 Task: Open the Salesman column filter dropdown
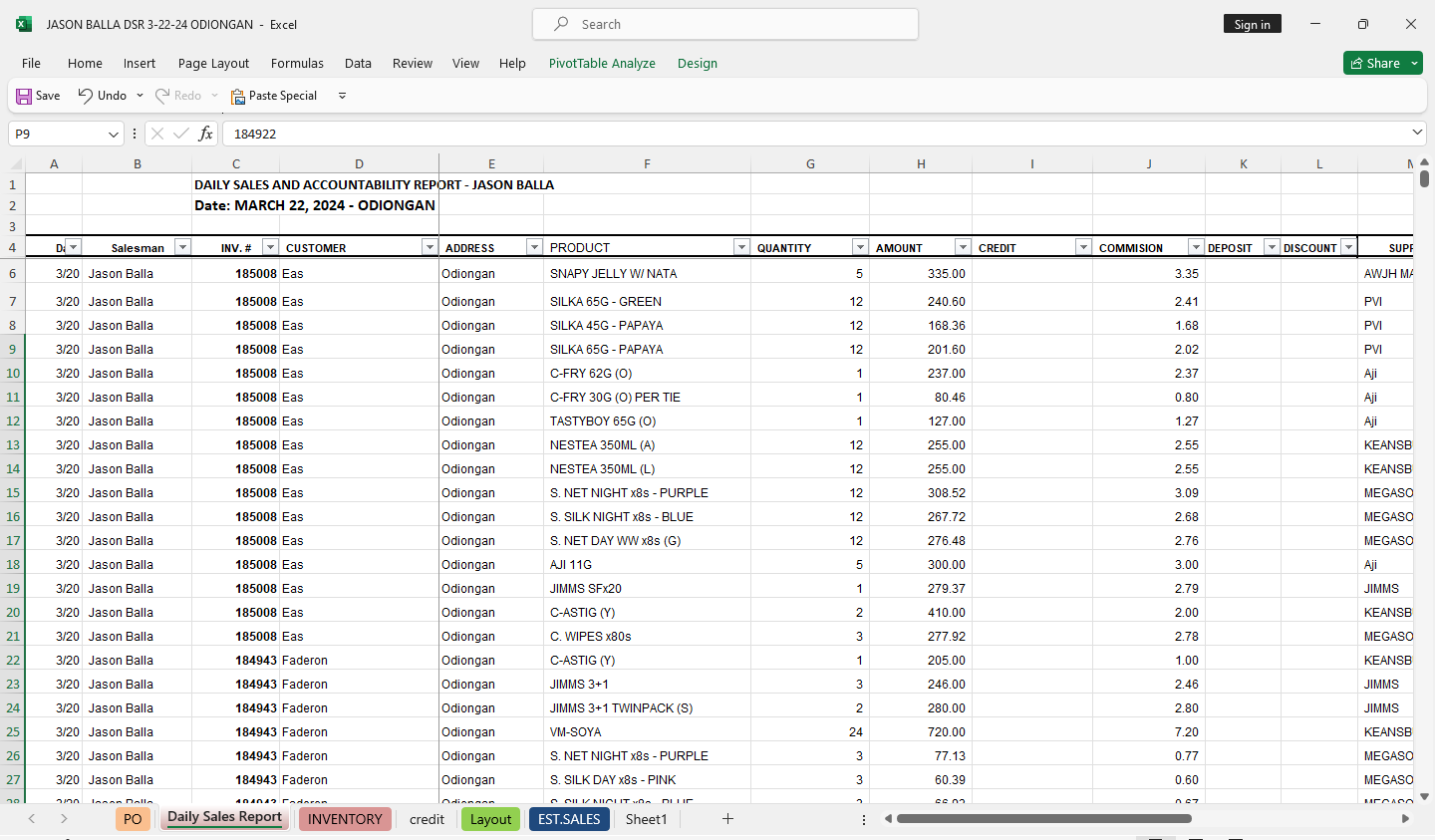pyautogui.click(x=182, y=247)
